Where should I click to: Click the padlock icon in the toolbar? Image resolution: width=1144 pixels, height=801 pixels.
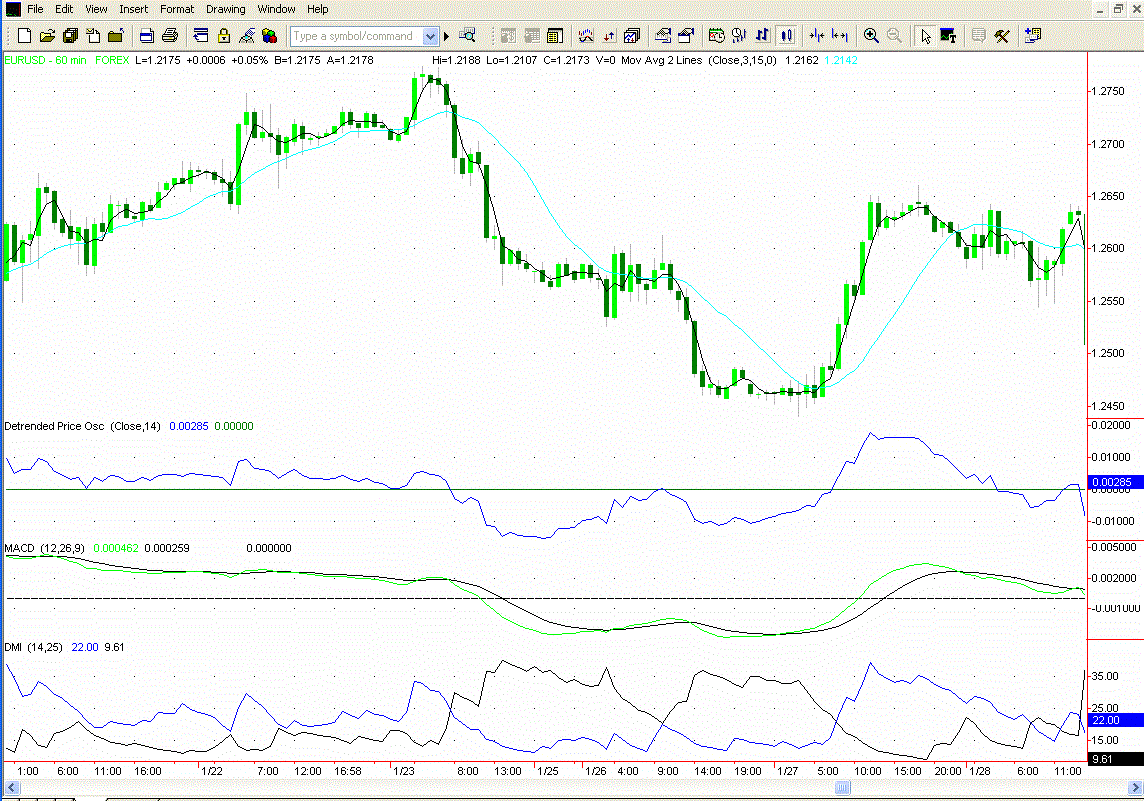click(x=224, y=35)
